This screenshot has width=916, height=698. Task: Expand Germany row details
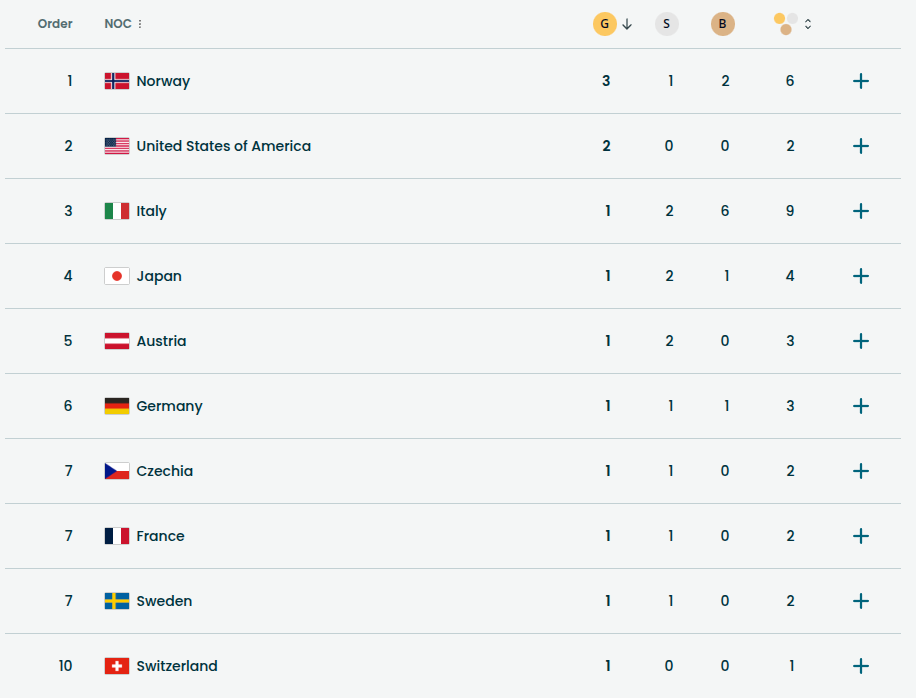tap(860, 406)
